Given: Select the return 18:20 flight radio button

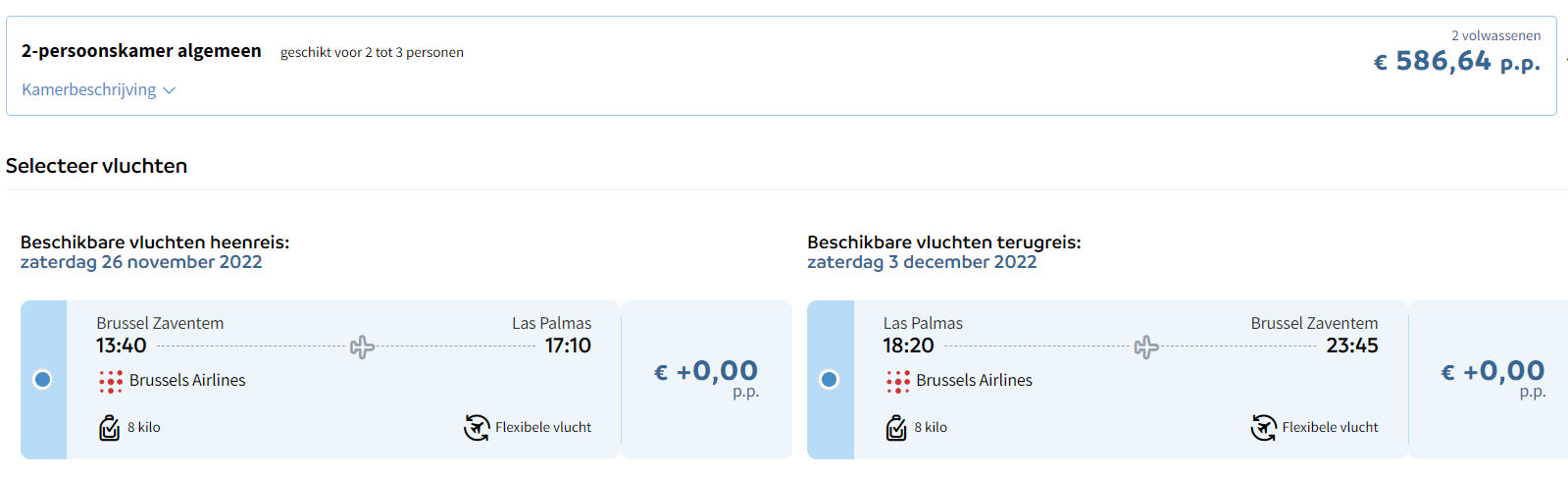Looking at the screenshot, I should coord(829,379).
